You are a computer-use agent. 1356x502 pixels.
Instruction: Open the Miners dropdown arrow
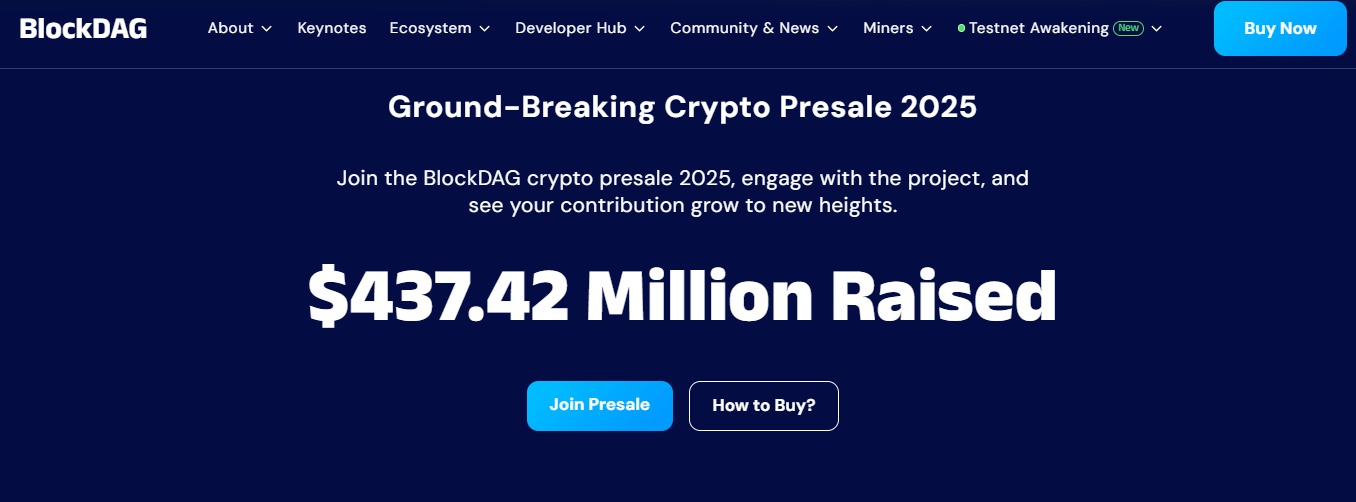point(927,29)
